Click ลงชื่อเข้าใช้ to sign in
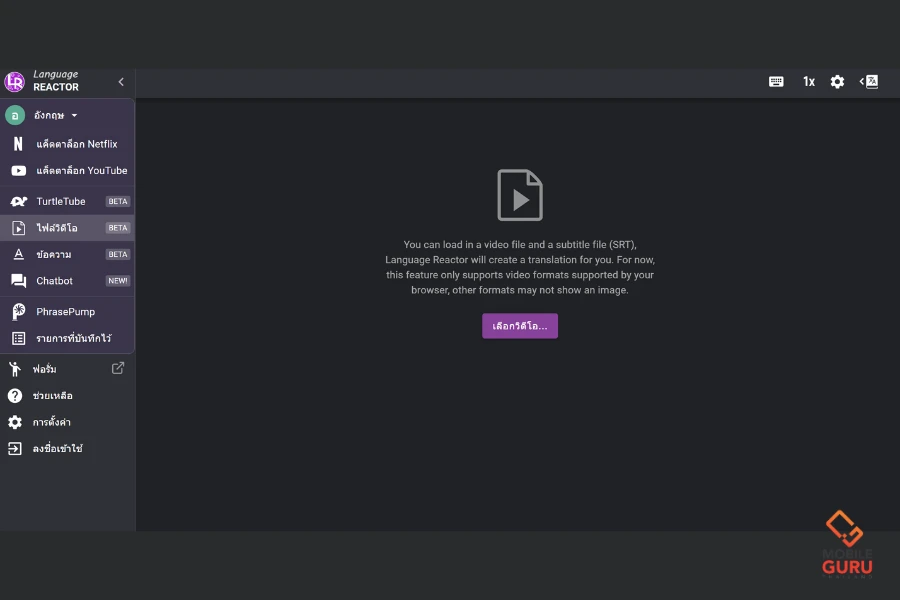Screen dimensions: 900x600 pos(57,449)
